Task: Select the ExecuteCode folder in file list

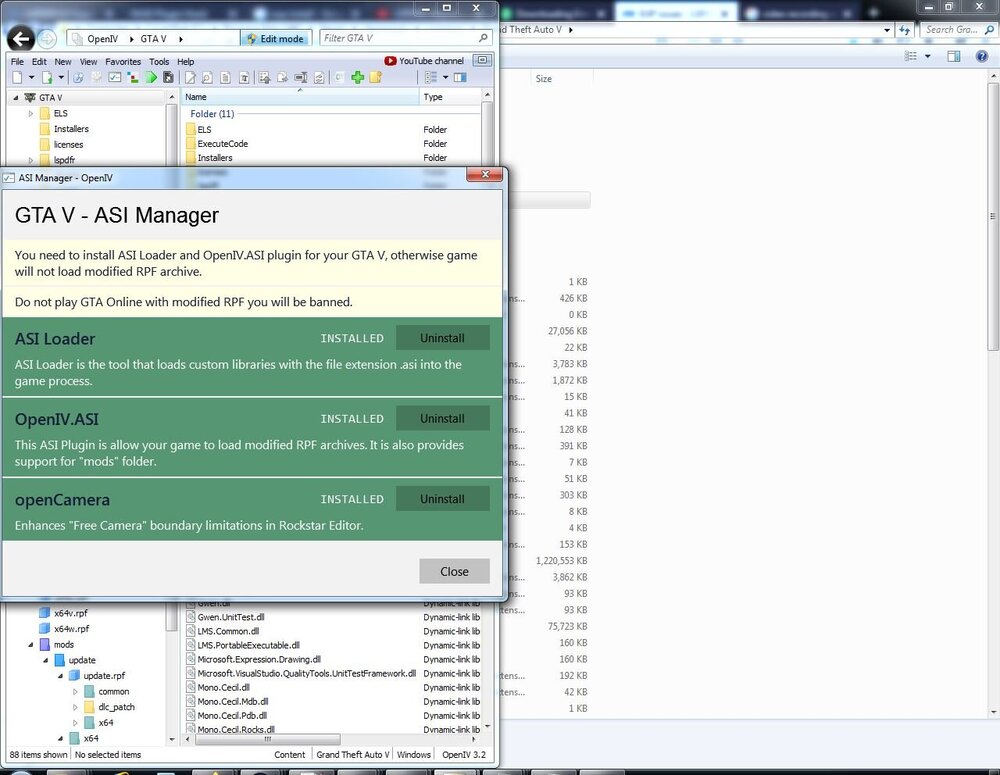Action: point(223,144)
